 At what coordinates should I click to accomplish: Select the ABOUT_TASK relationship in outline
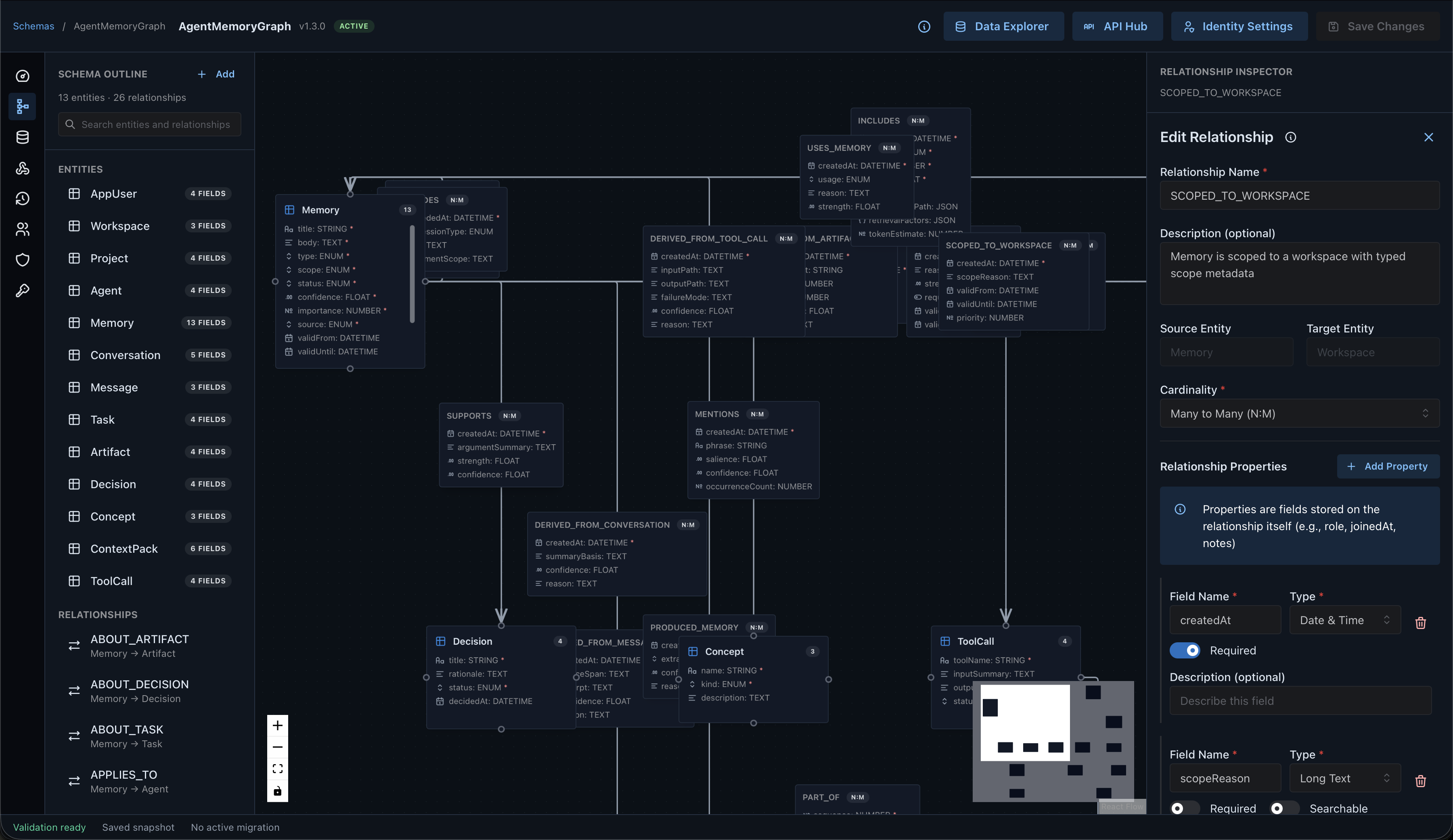coord(149,736)
